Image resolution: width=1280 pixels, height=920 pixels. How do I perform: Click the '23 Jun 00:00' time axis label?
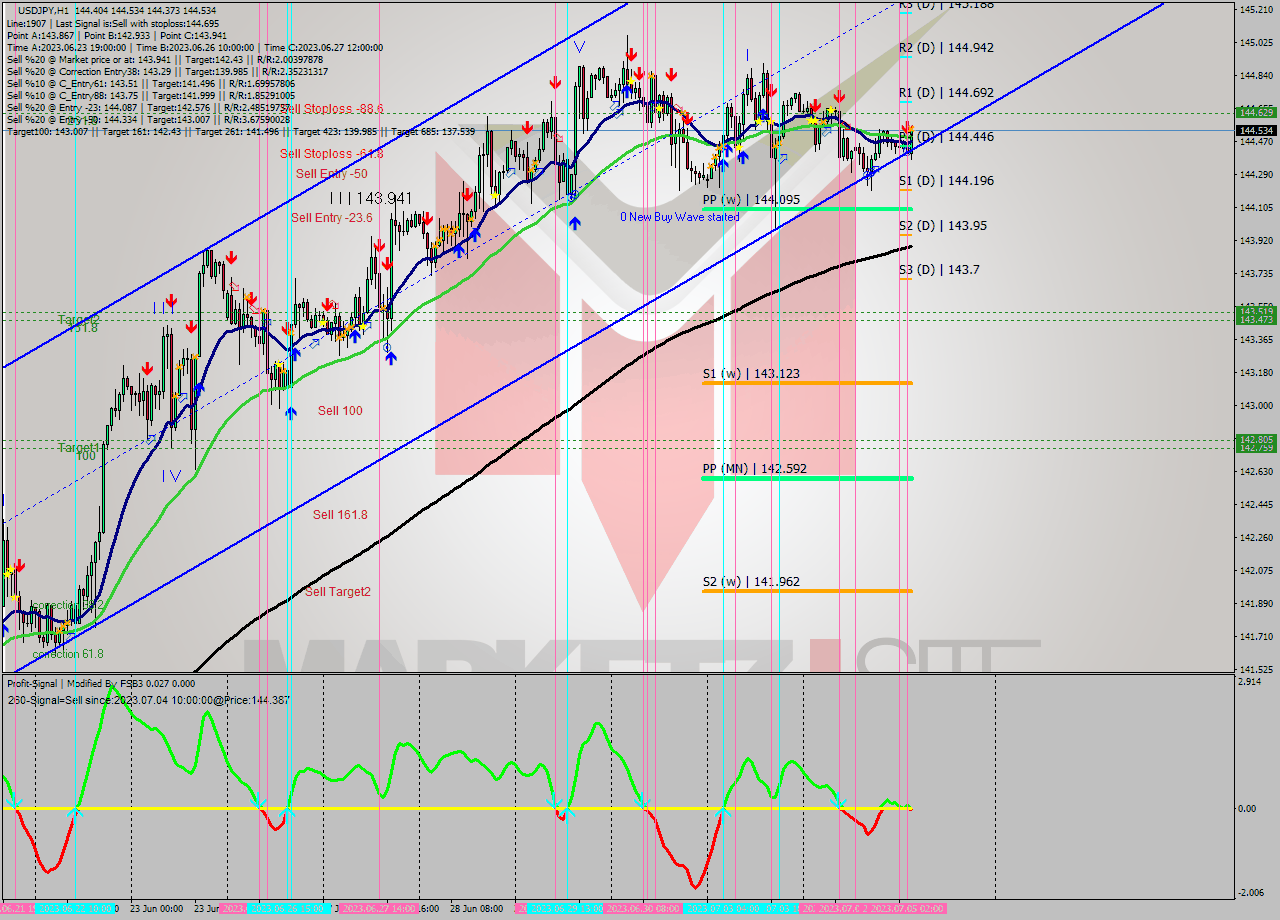[x=155, y=909]
